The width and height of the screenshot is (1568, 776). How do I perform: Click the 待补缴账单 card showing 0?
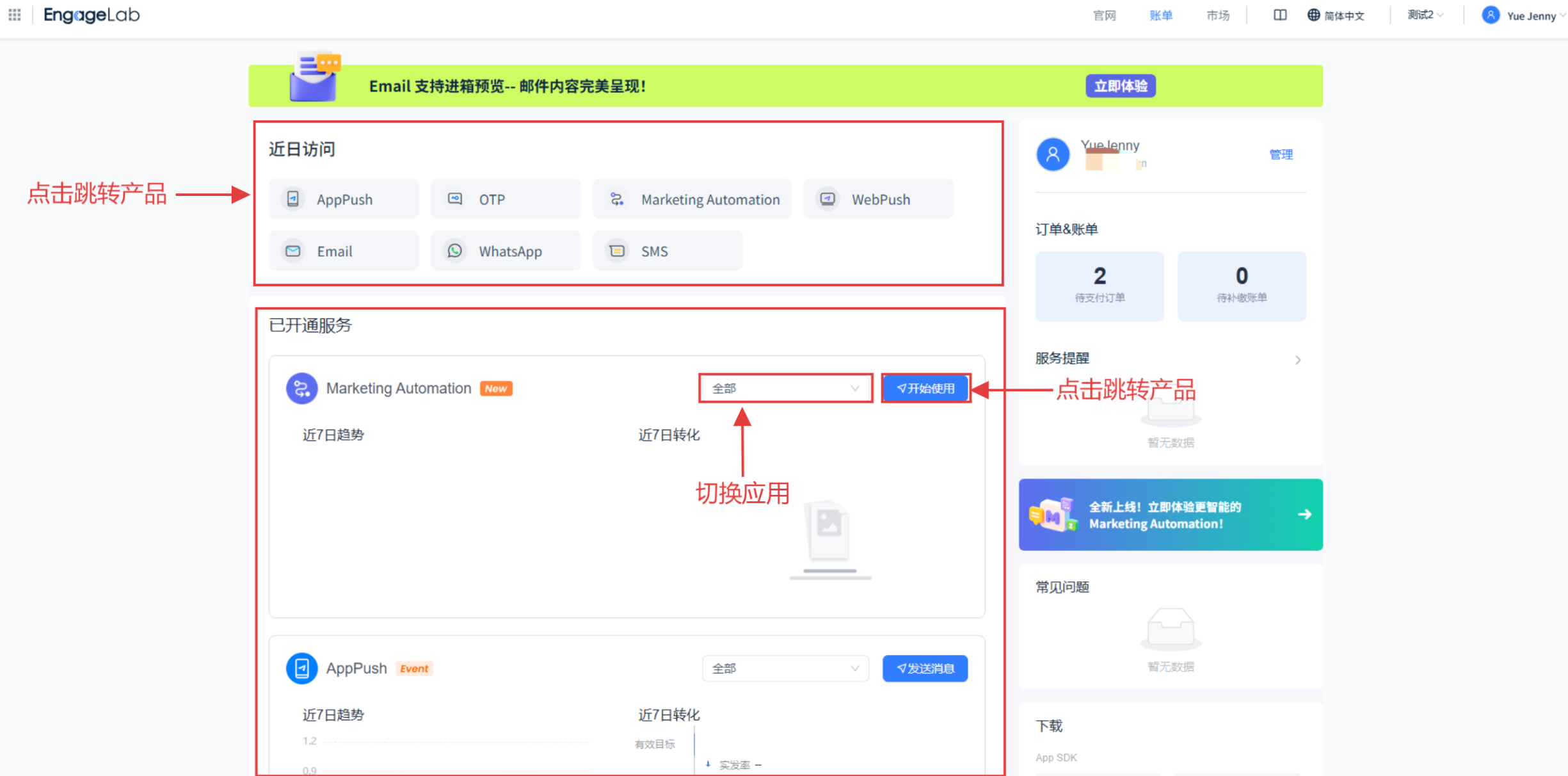coord(1242,286)
